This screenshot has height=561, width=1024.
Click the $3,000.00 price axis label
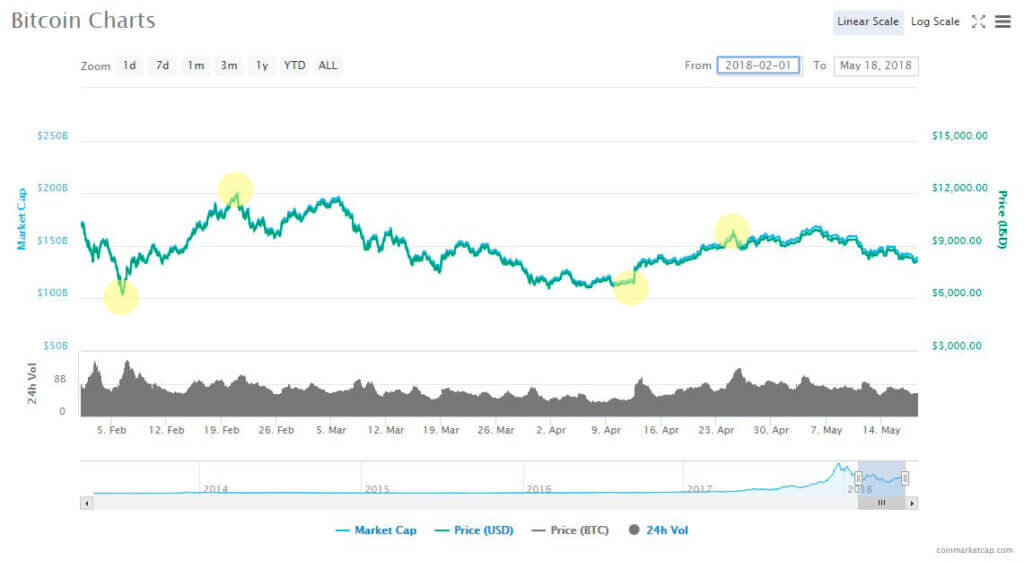click(957, 345)
